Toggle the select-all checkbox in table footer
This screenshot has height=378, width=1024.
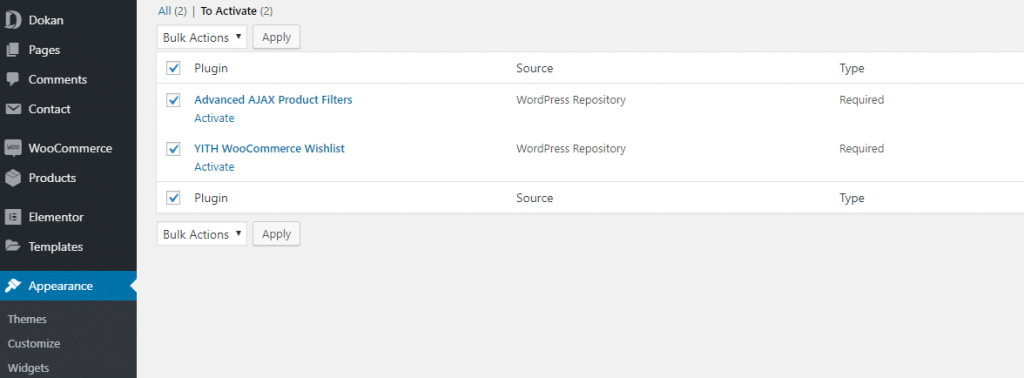point(173,198)
